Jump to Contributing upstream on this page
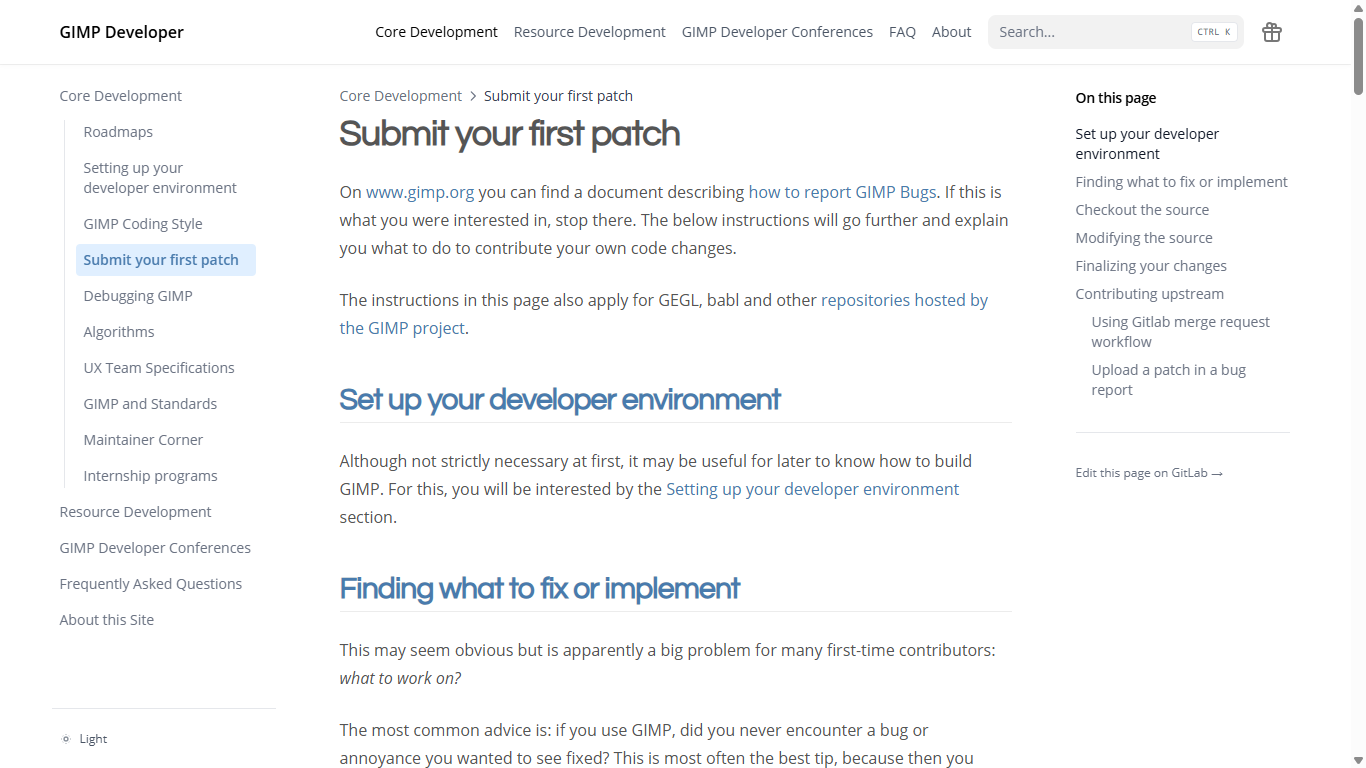The height and width of the screenshot is (768, 1366). click(x=1149, y=293)
